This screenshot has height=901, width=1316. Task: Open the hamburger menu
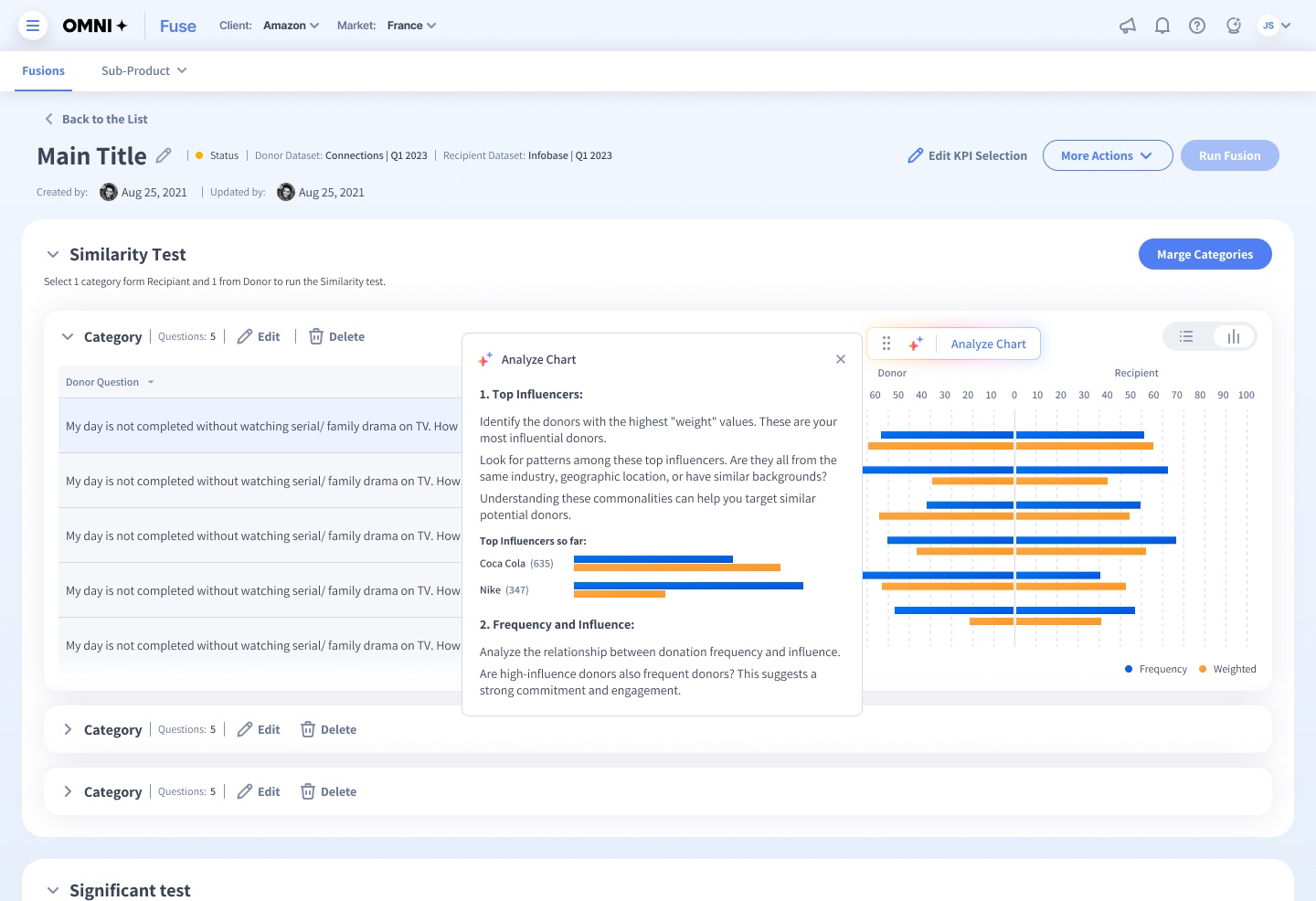click(33, 26)
